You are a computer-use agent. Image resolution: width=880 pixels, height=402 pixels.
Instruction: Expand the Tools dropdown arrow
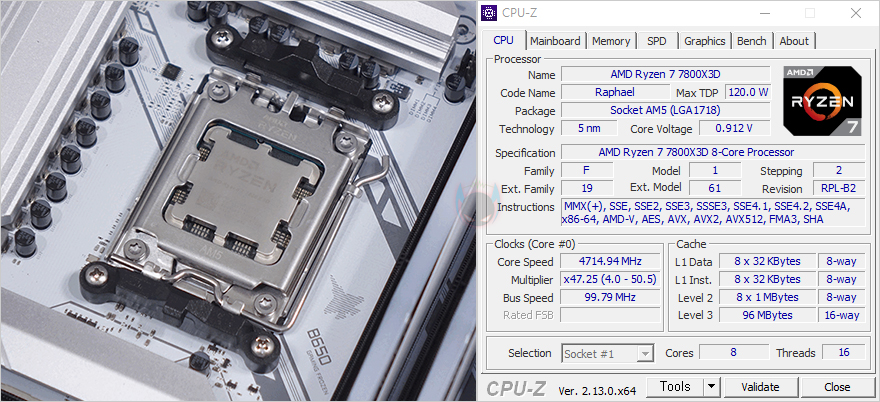click(x=712, y=386)
